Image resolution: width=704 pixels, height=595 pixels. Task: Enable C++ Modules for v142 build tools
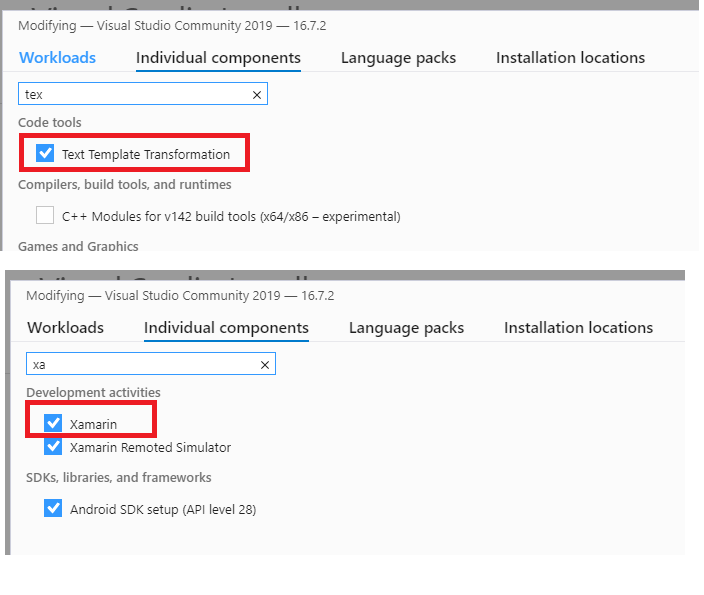click(x=45, y=215)
